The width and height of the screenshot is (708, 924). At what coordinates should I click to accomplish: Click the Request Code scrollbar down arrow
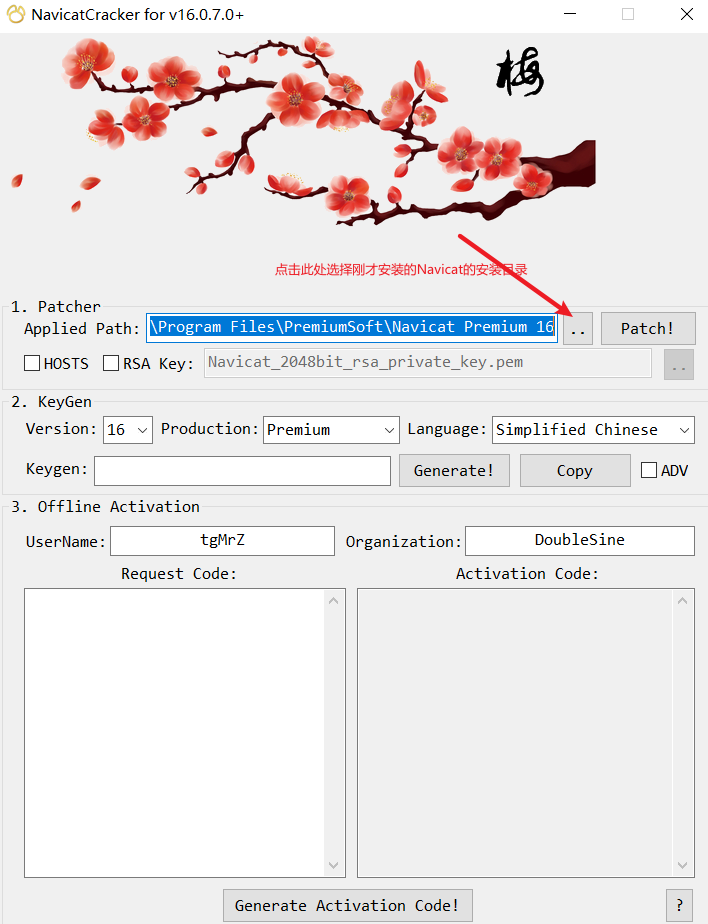[x=335, y=866]
